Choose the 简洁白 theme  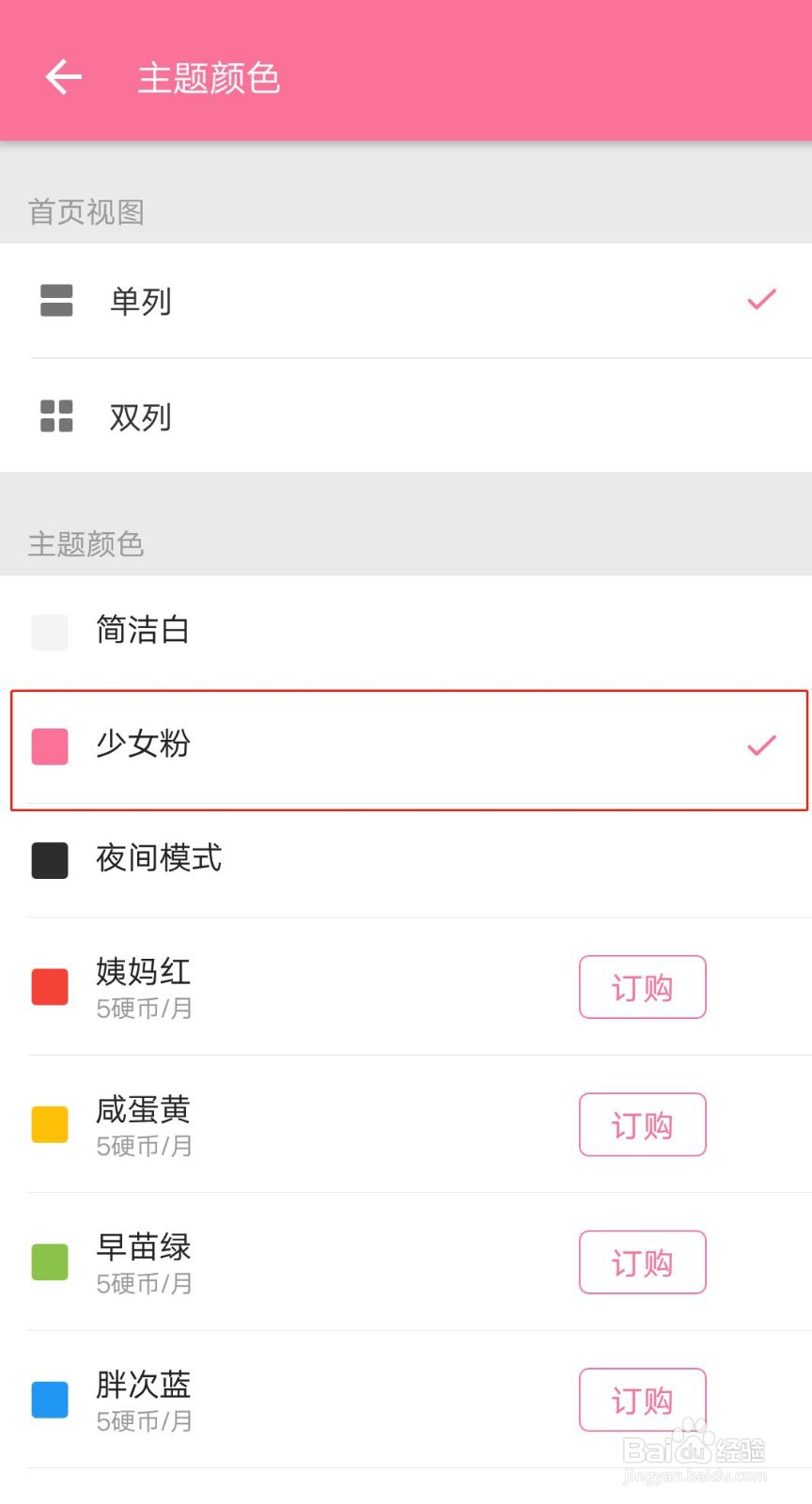point(143,630)
